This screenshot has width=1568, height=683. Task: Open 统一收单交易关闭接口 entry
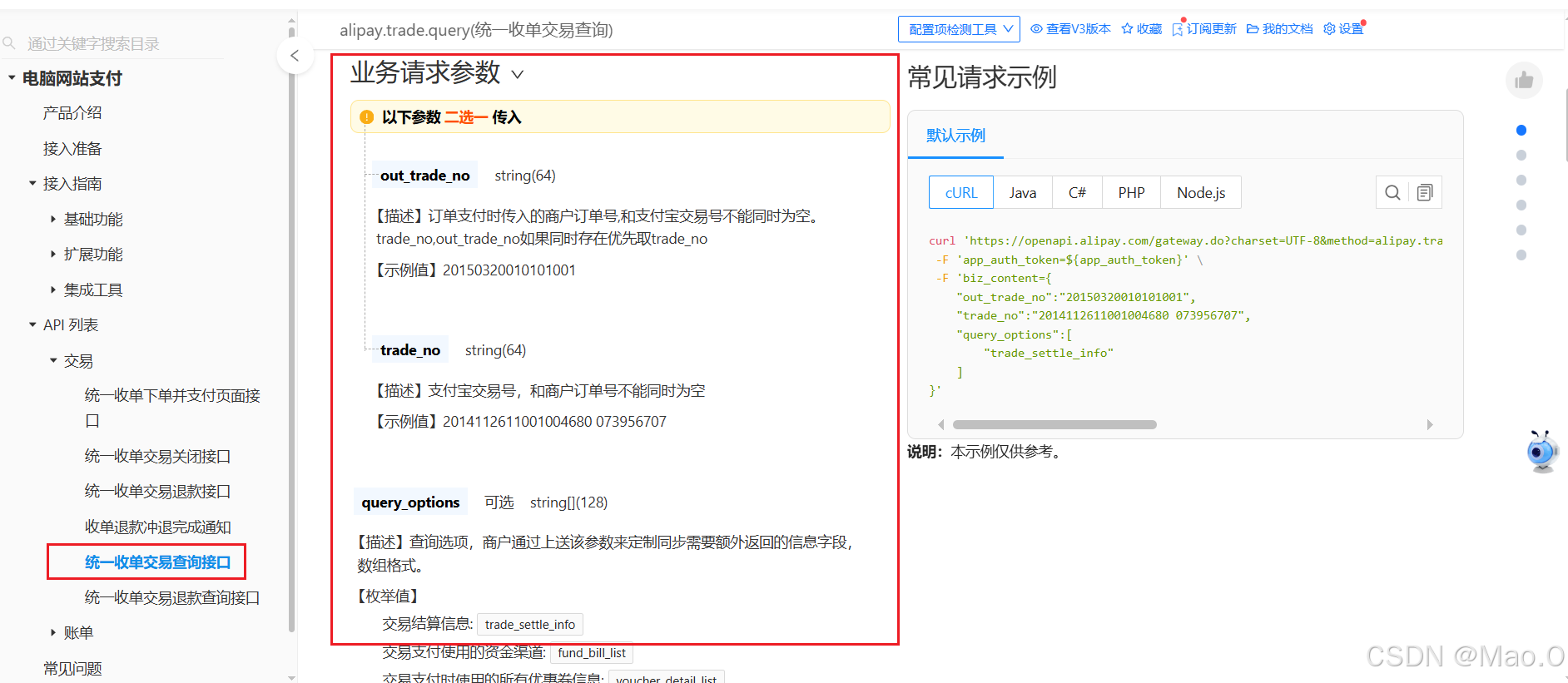point(157,456)
